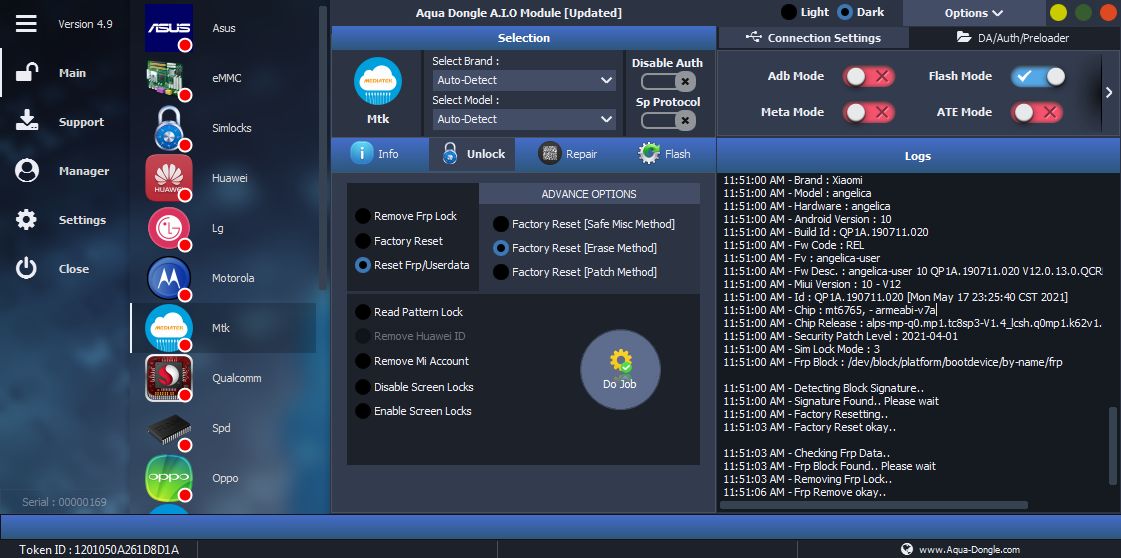This screenshot has width=1121, height=558.
Task: Select Read Pattern Lock option
Action: 363,312
